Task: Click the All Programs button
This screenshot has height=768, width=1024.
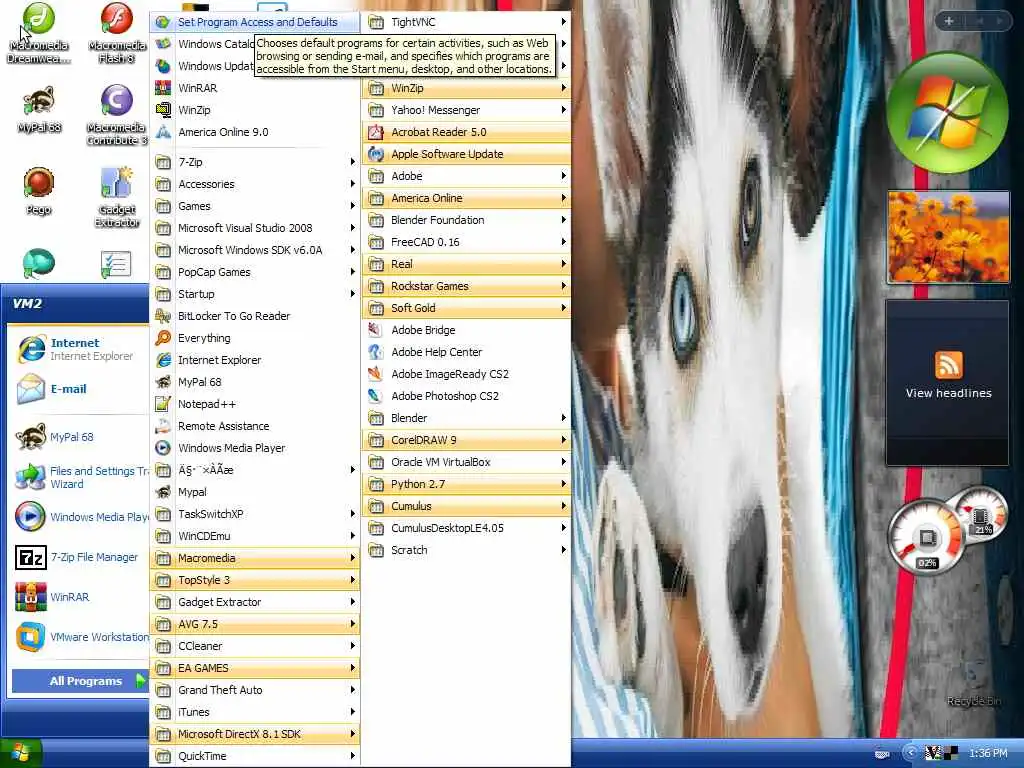Action: (80, 681)
